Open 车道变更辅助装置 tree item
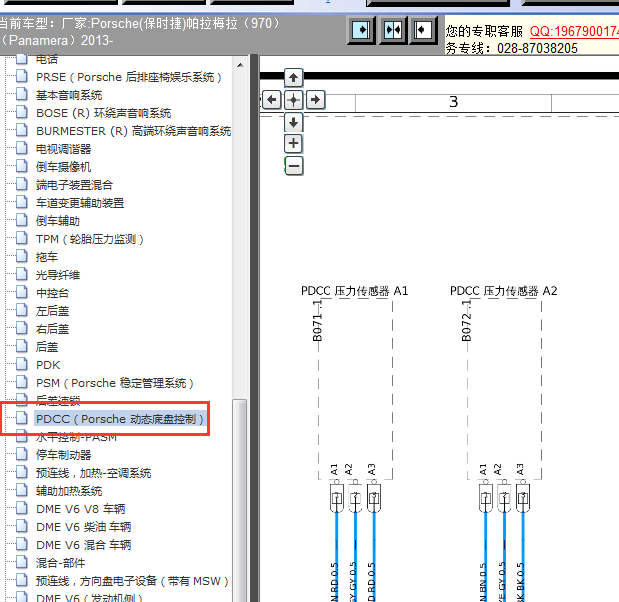The width and height of the screenshot is (619, 602). coord(80,203)
